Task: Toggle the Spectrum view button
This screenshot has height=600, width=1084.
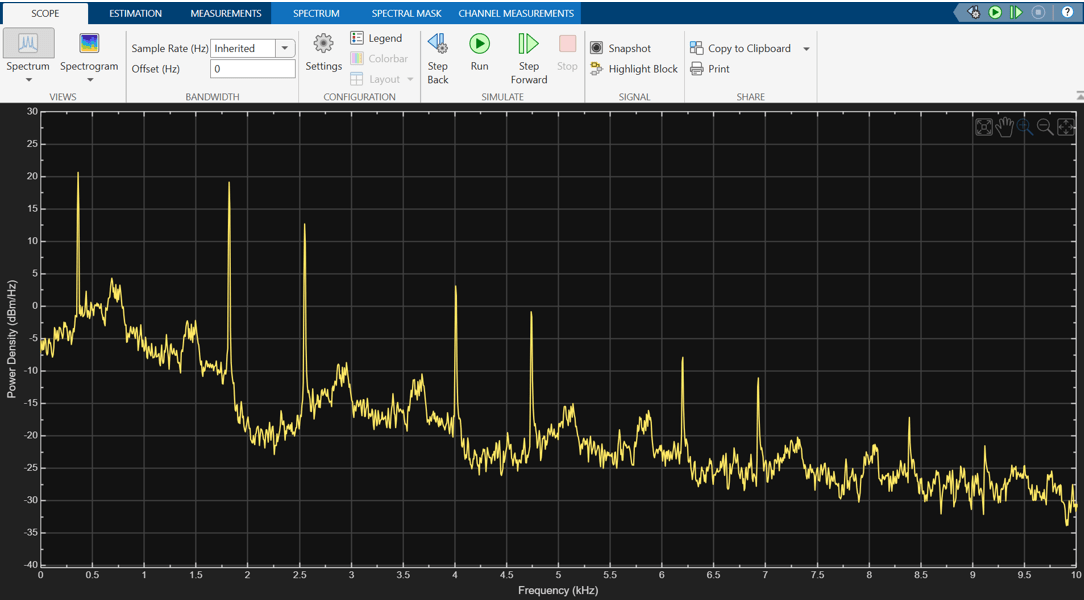Action: [29, 44]
